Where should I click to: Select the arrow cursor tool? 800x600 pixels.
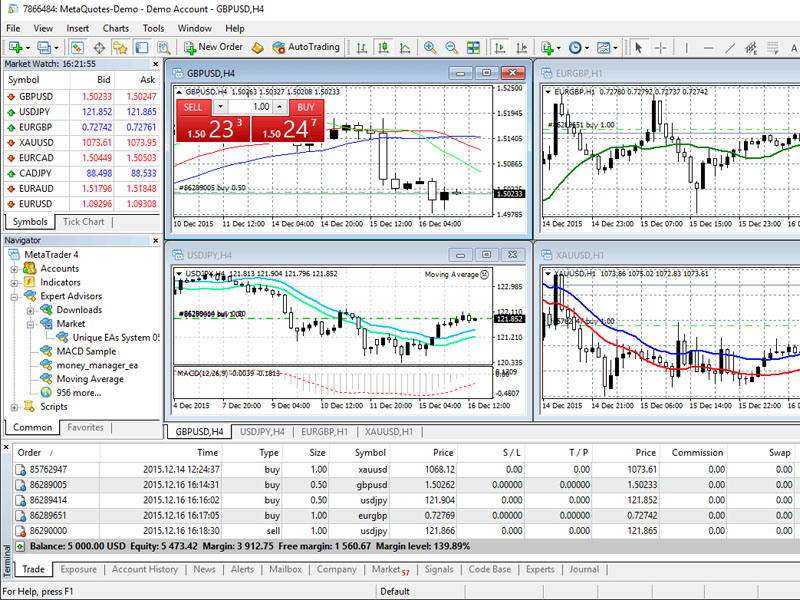click(638, 47)
